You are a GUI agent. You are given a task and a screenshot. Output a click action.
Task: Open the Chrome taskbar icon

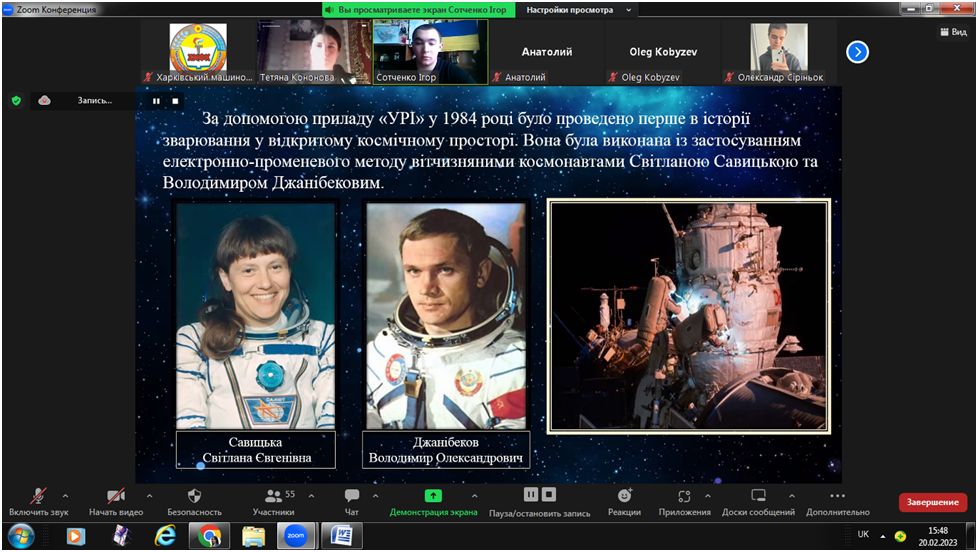(210, 536)
